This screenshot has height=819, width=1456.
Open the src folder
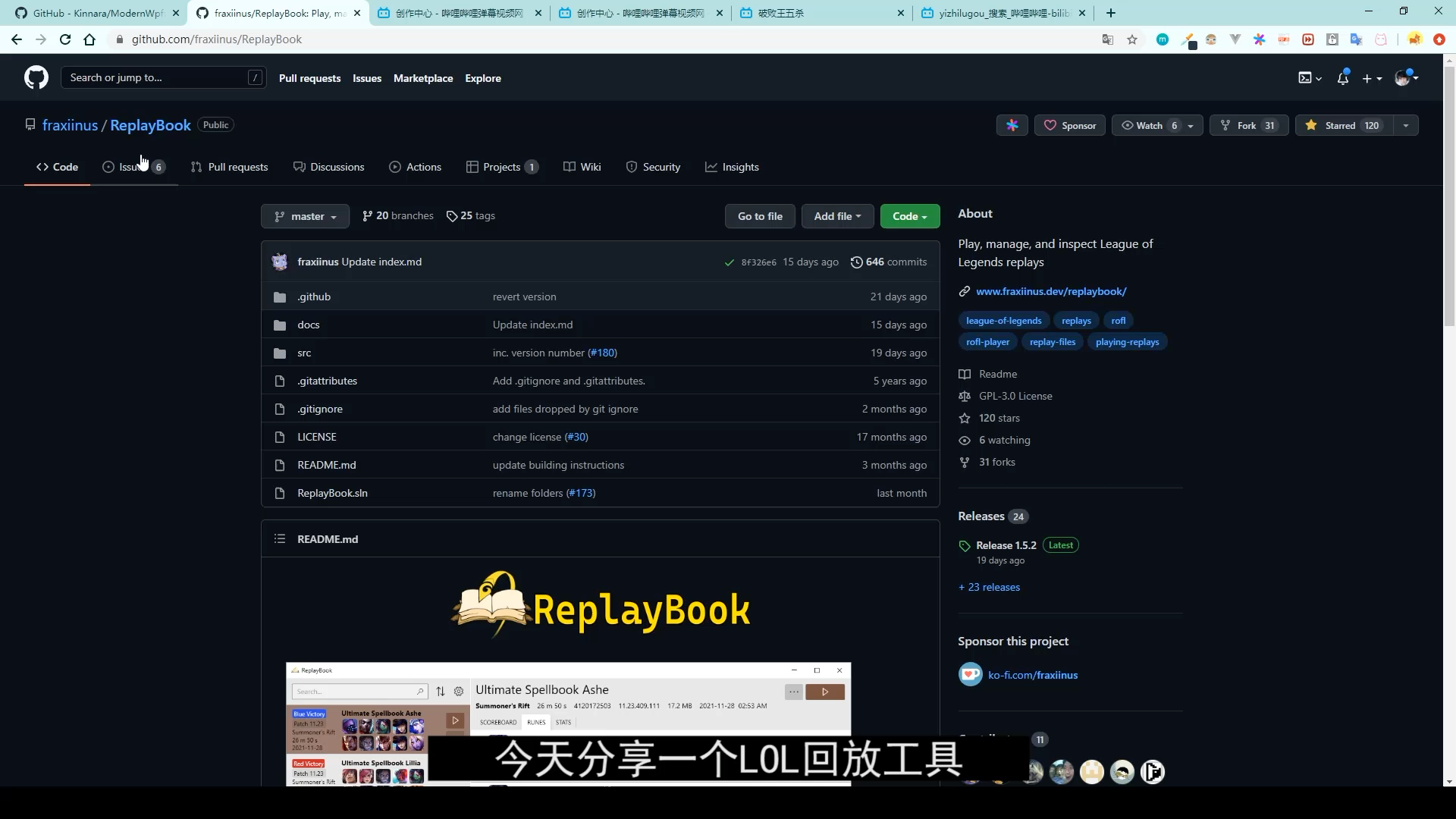[x=304, y=353]
